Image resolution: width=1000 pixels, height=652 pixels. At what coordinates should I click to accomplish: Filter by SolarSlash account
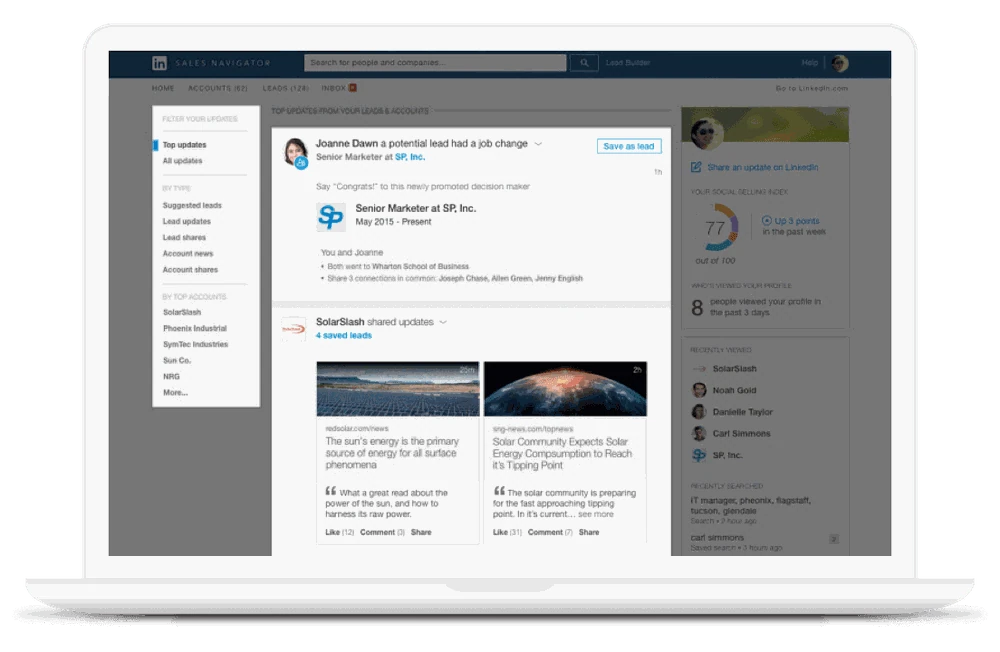[182, 312]
